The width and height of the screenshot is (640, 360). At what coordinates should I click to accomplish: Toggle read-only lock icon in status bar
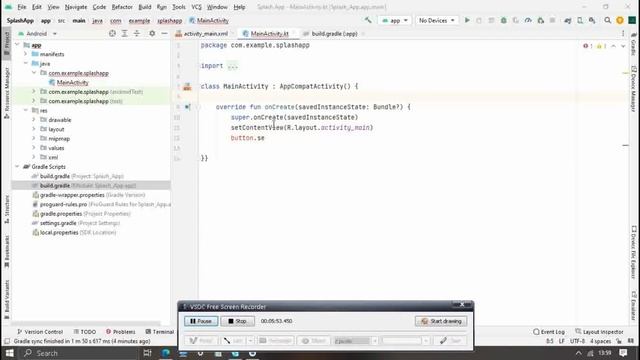tap(620, 341)
